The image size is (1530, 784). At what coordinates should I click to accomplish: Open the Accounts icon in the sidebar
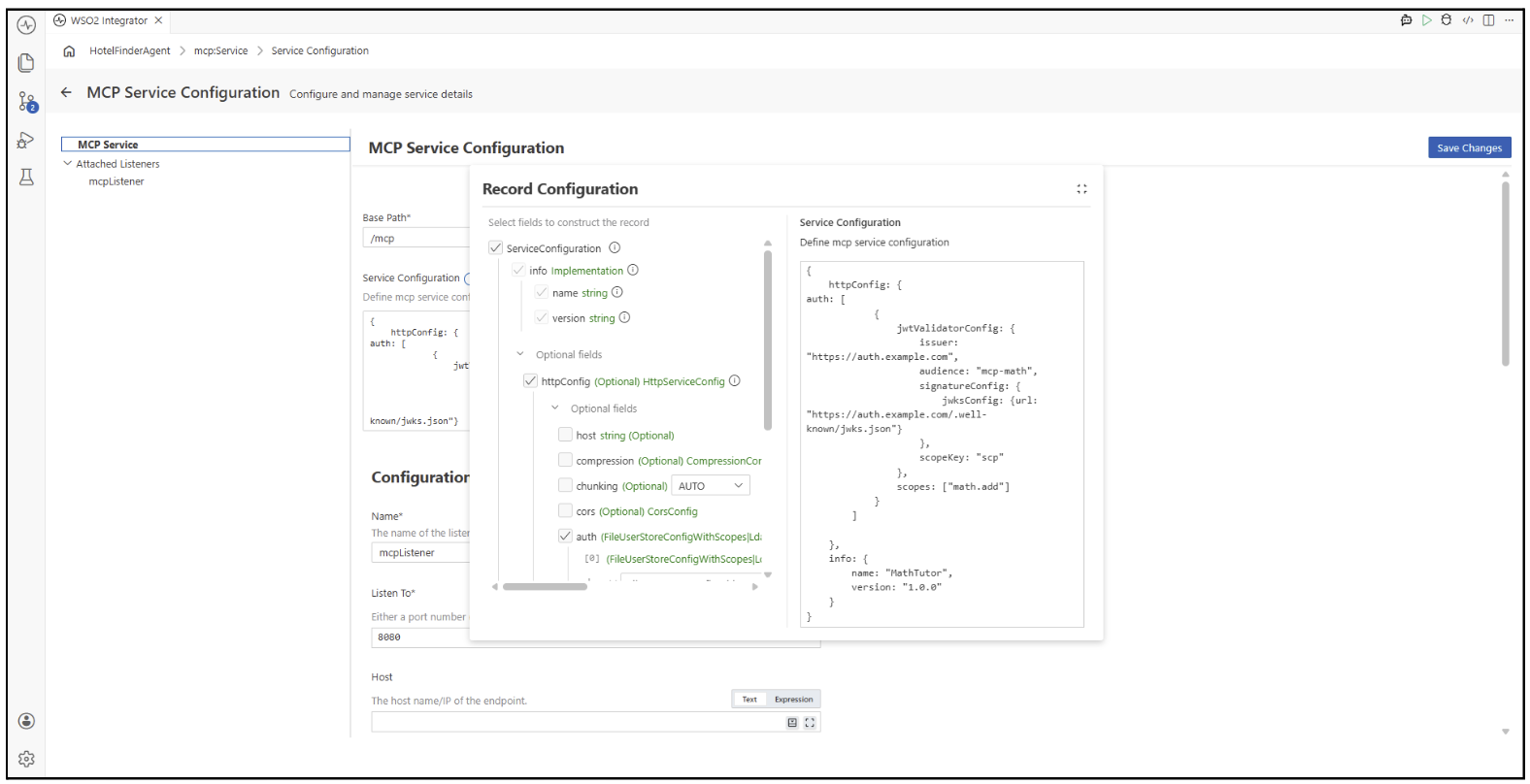(26, 721)
